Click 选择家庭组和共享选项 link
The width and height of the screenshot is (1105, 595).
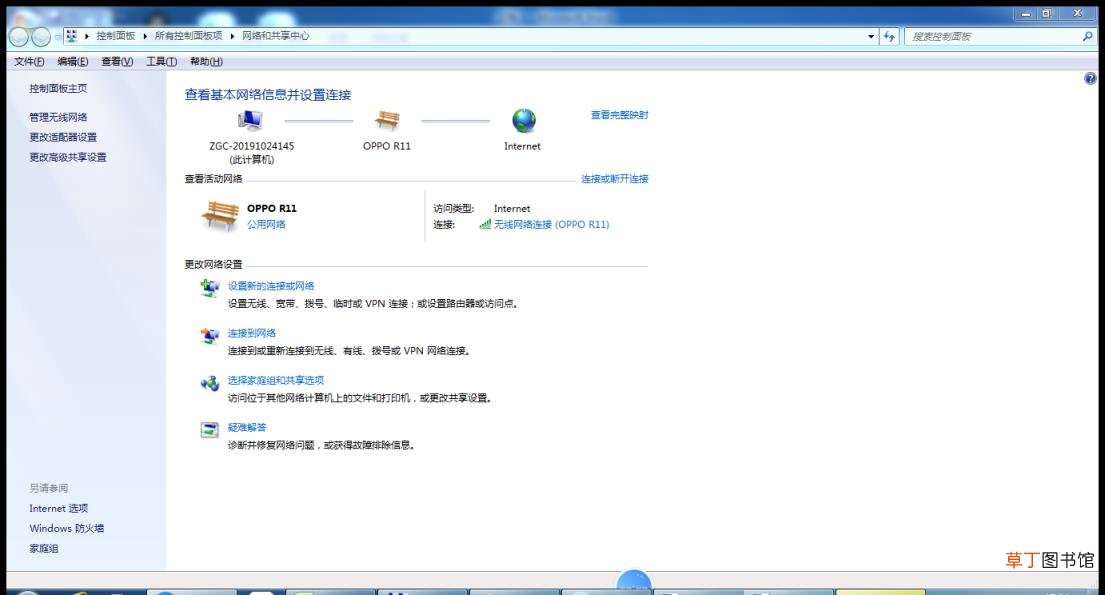pos(276,381)
